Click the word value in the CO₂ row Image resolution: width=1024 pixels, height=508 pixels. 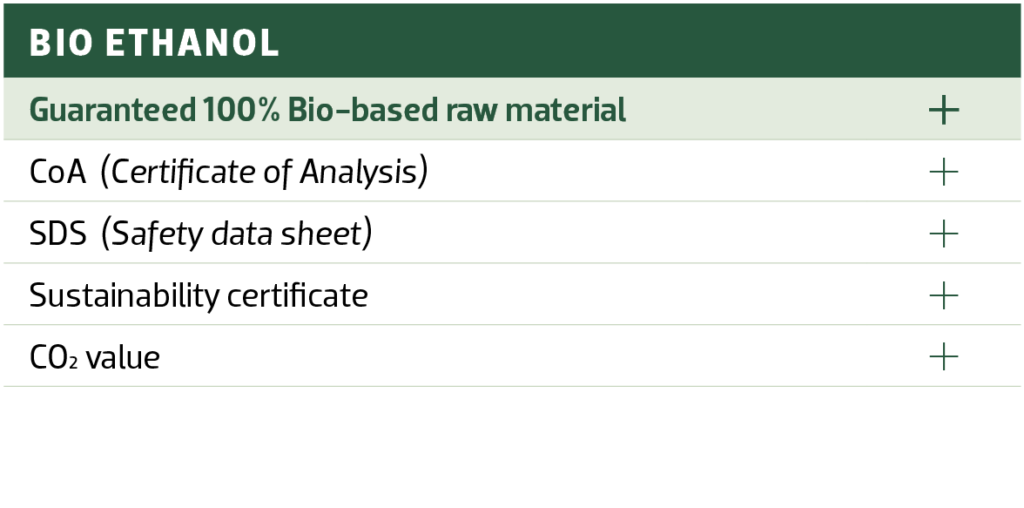point(122,357)
